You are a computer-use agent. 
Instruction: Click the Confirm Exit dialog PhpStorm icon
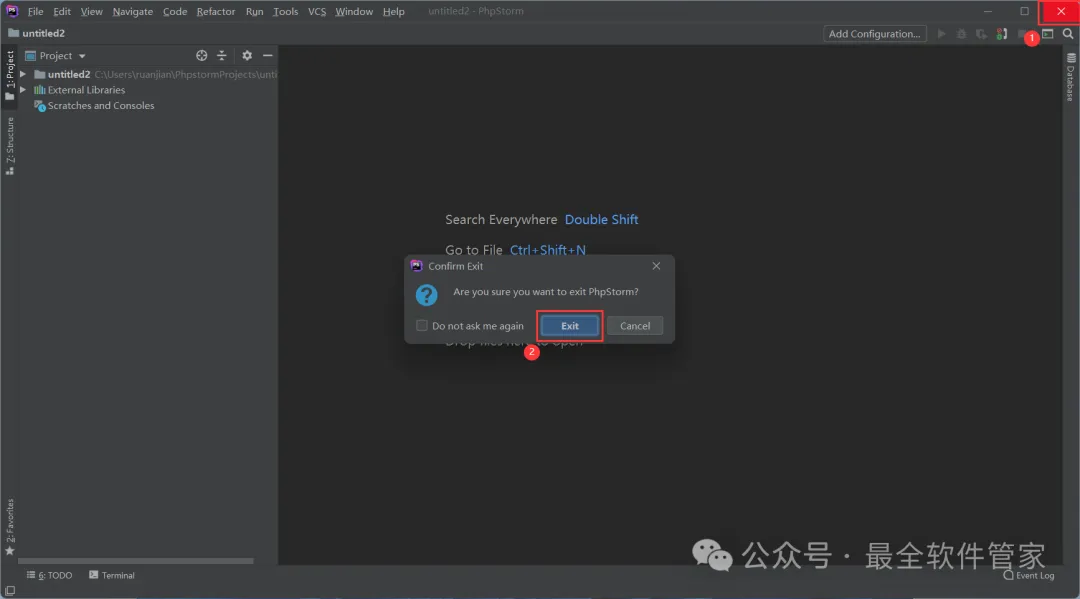coord(416,266)
